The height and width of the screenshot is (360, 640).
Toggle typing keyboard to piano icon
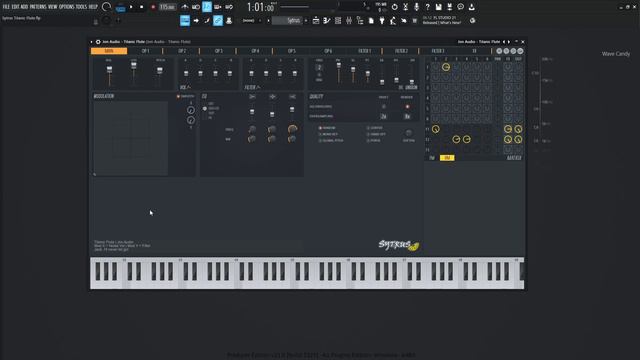185,20
